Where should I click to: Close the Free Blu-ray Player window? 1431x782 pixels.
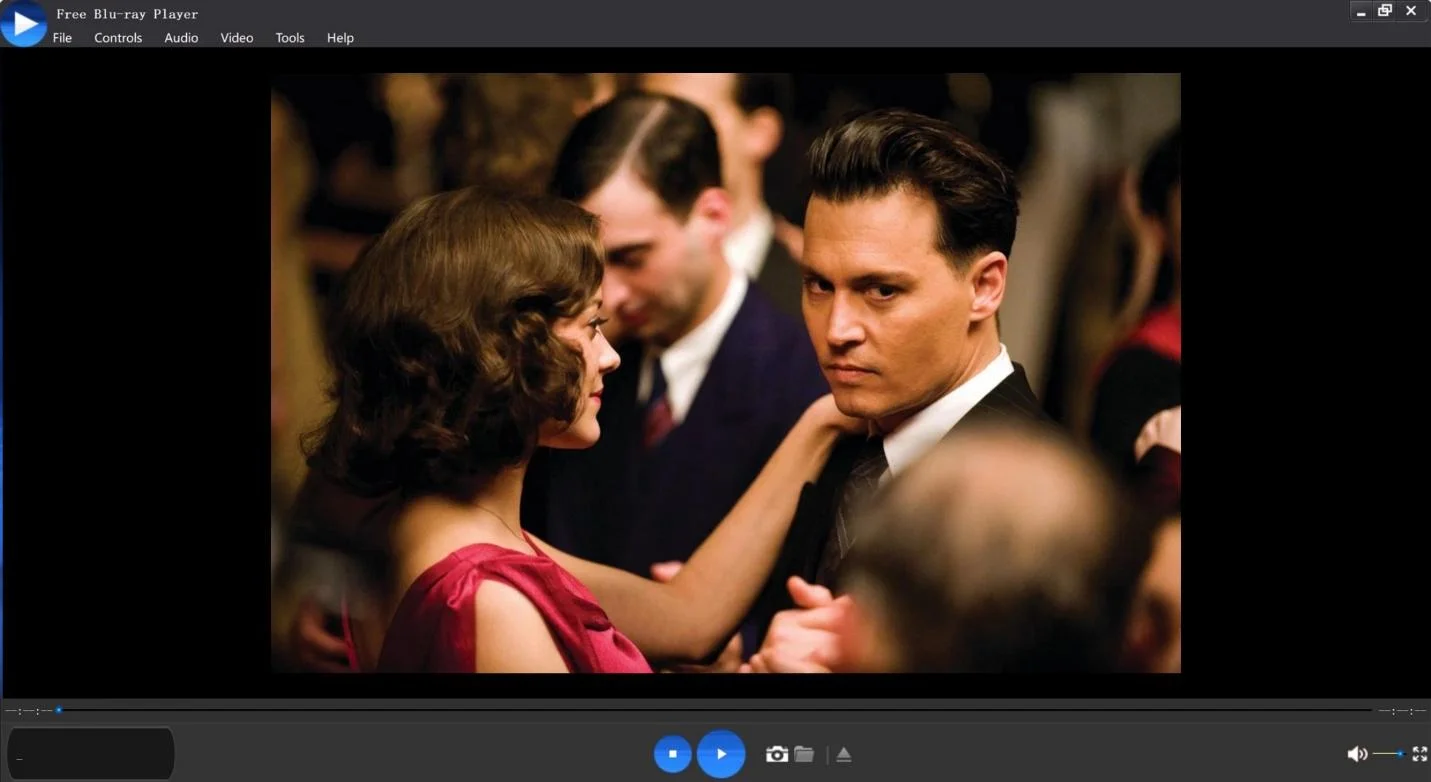pos(1411,11)
